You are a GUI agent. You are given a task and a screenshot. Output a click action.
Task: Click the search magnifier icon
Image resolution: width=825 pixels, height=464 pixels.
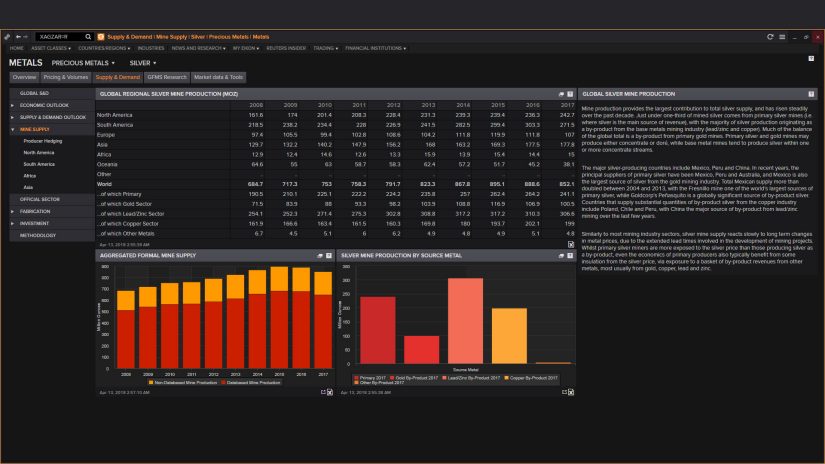point(88,37)
